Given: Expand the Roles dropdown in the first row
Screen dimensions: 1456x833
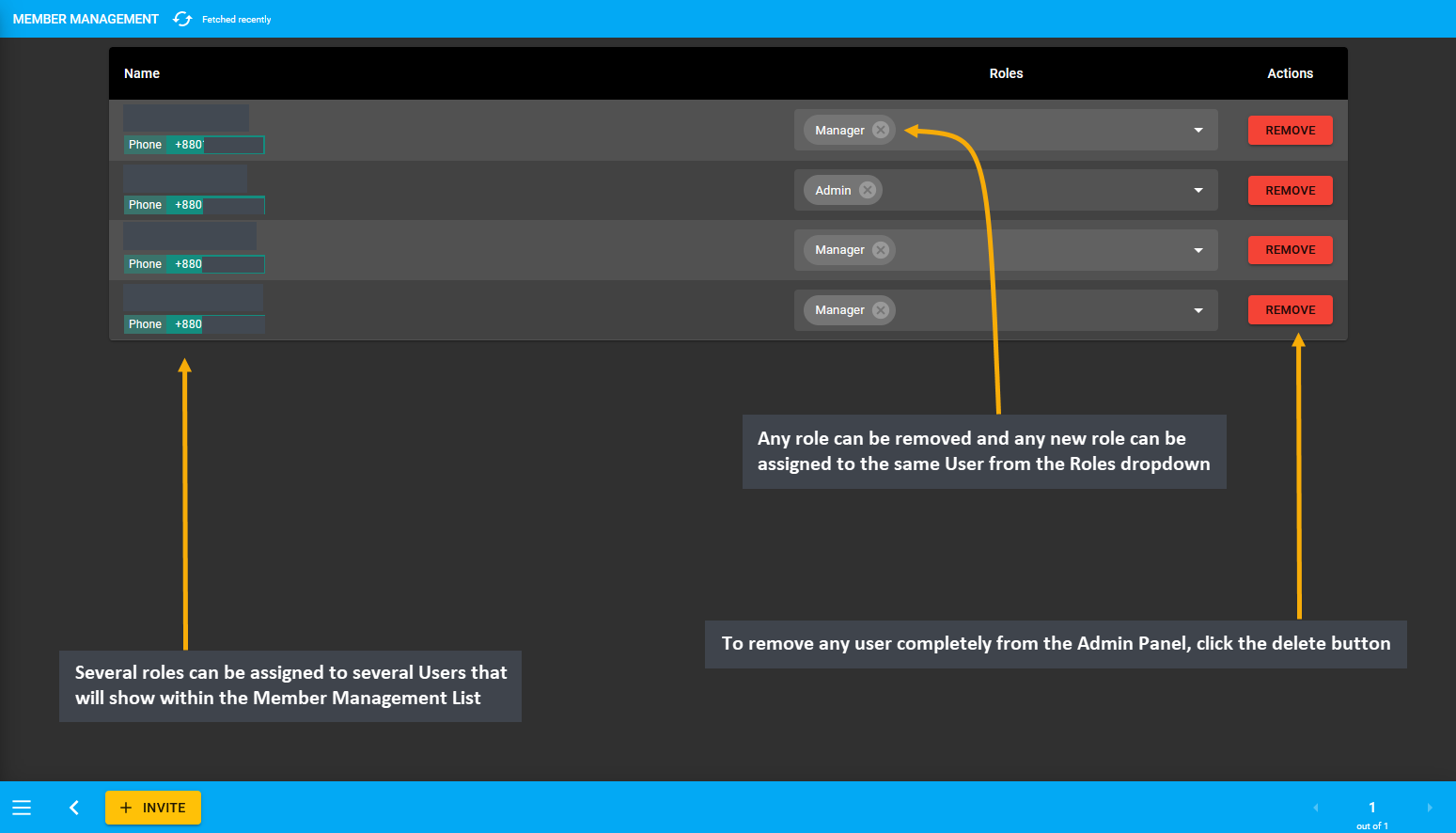Looking at the screenshot, I should (x=1198, y=130).
